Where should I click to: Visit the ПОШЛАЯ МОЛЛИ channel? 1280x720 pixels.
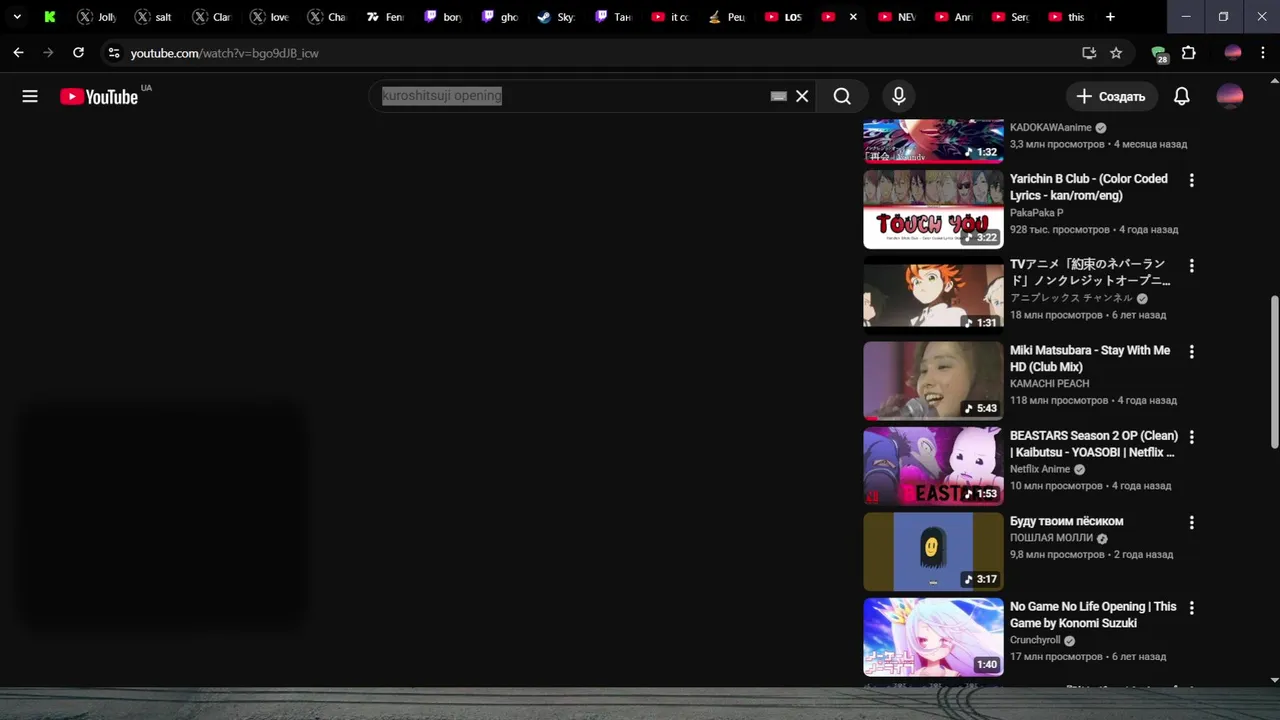1051,538
